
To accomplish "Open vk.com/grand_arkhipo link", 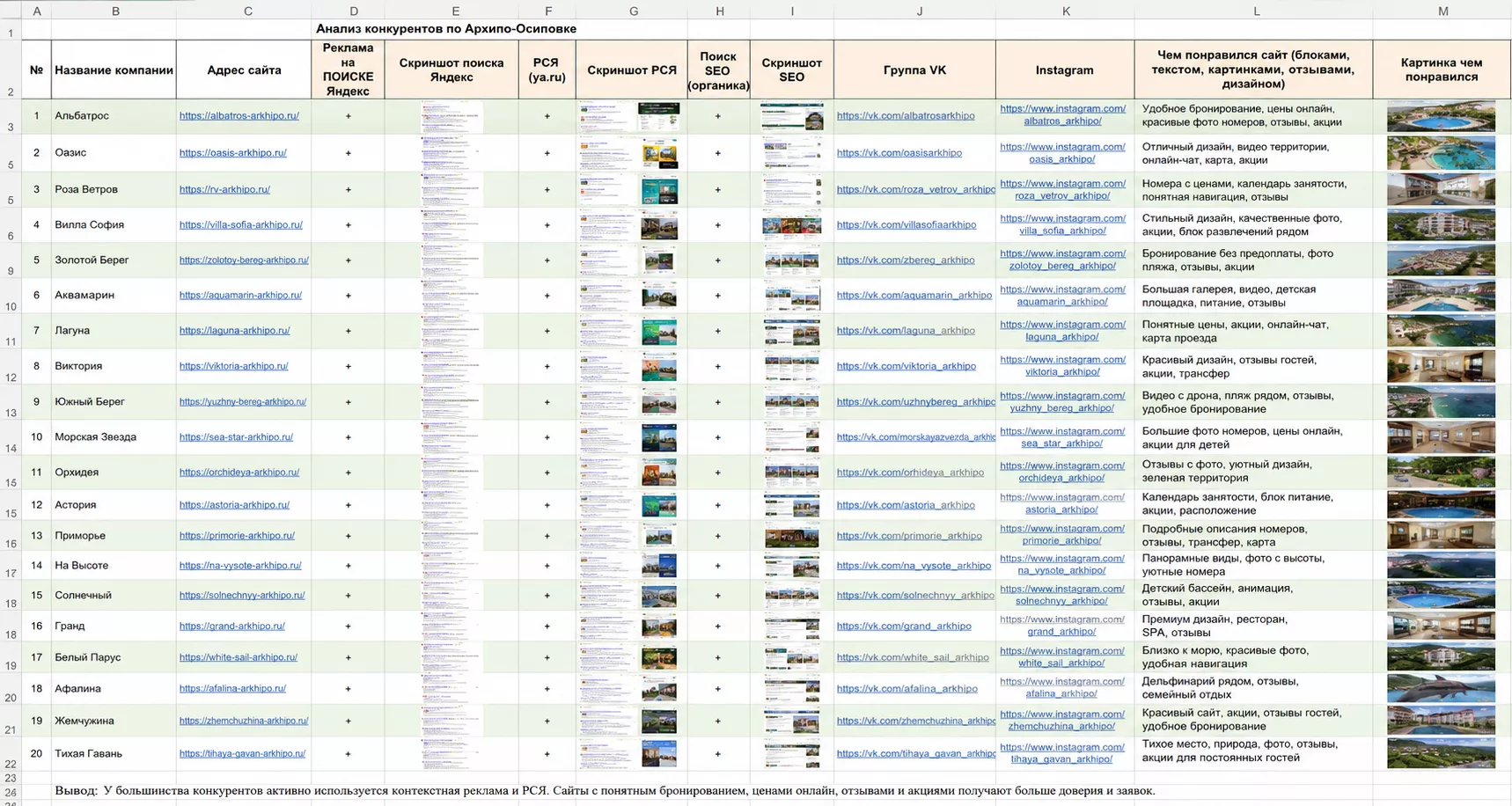I will (x=904, y=626).
